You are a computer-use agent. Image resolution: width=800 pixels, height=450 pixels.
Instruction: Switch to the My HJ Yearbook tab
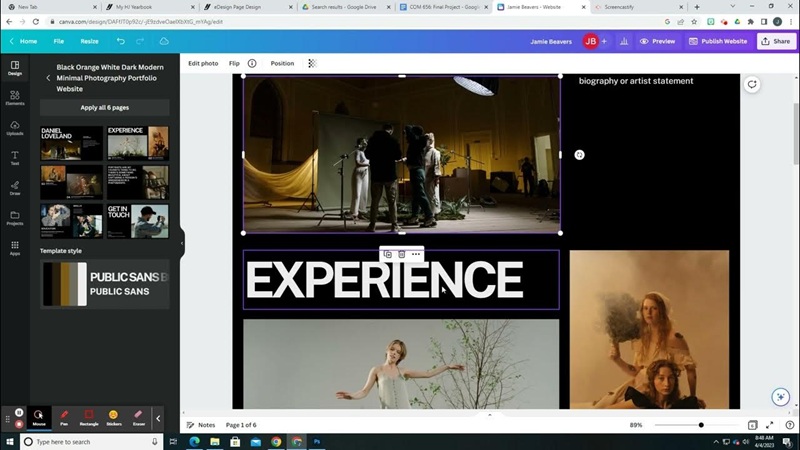pyautogui.click(x=149, y=7)
